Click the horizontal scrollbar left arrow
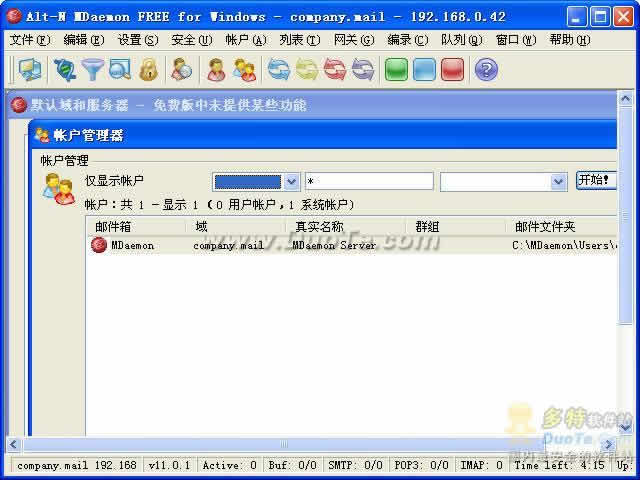 pos(13,444)
